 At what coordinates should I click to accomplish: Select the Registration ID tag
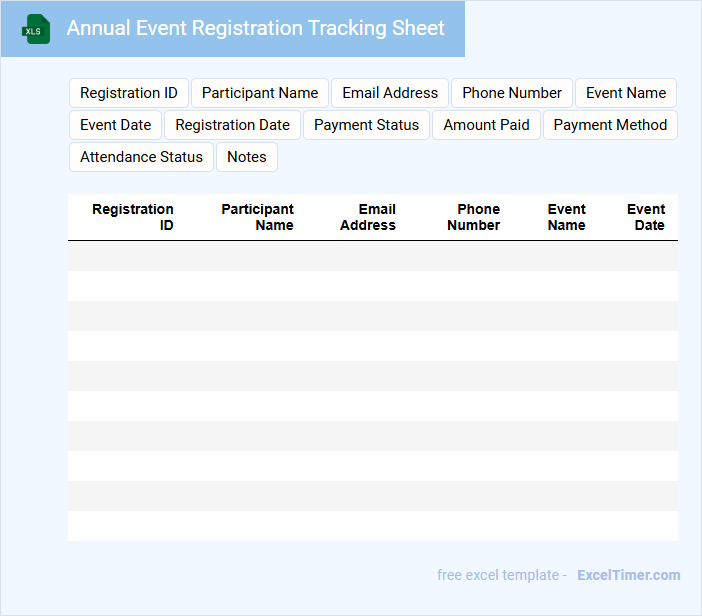pos(129,93)
